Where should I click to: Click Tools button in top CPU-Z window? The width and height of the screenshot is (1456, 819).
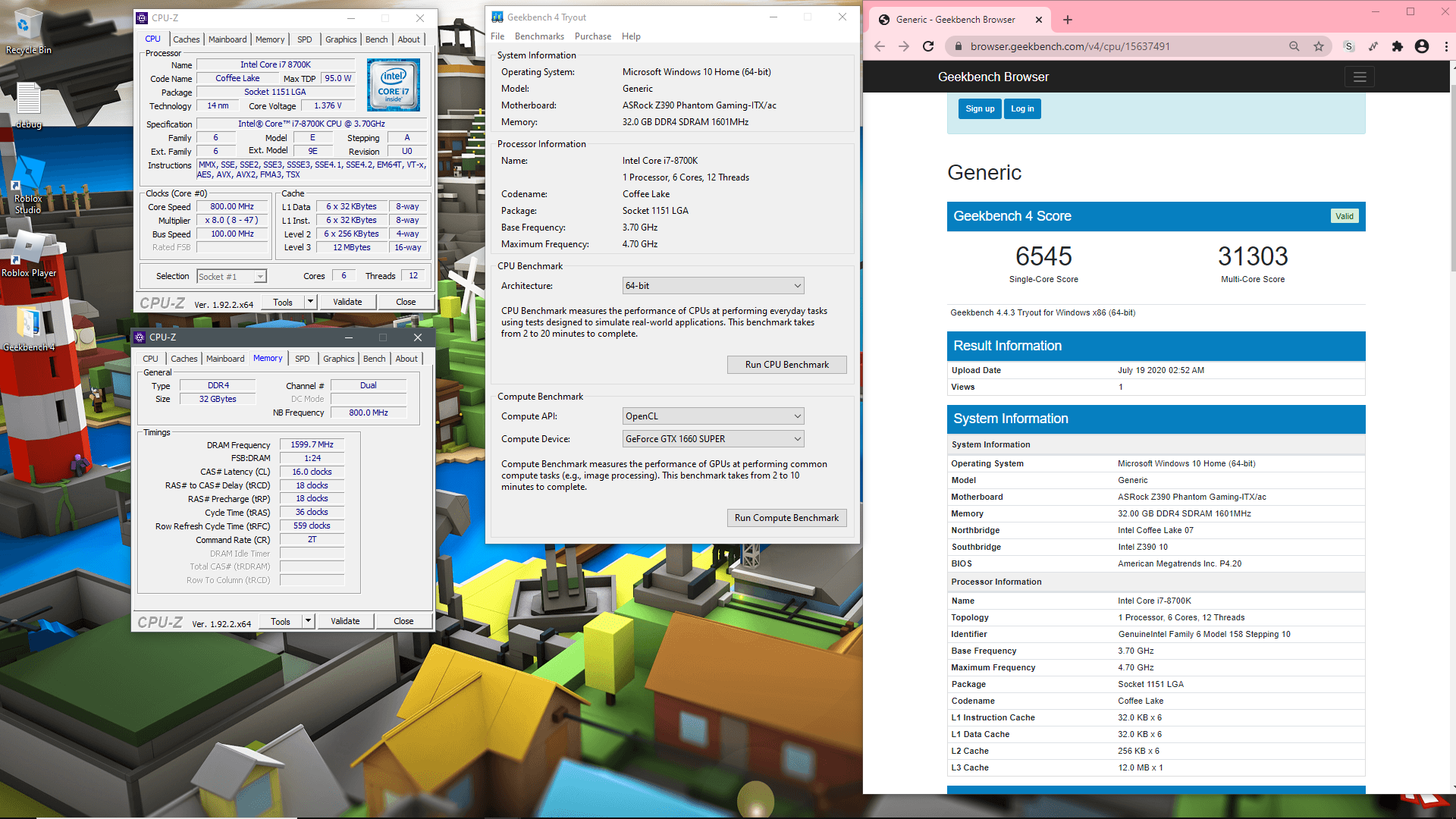coord(283,302)
